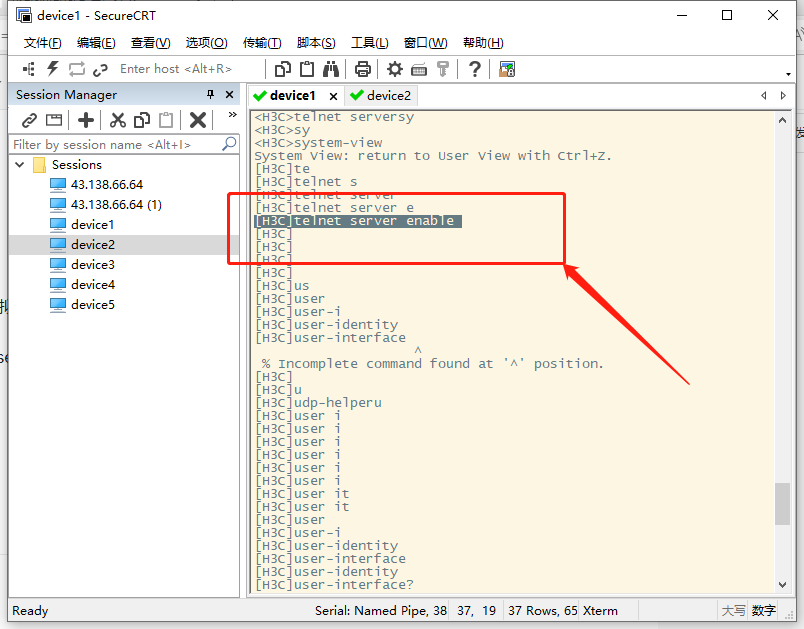
Task: Click the Ready status text
Action: pos(30,611)
